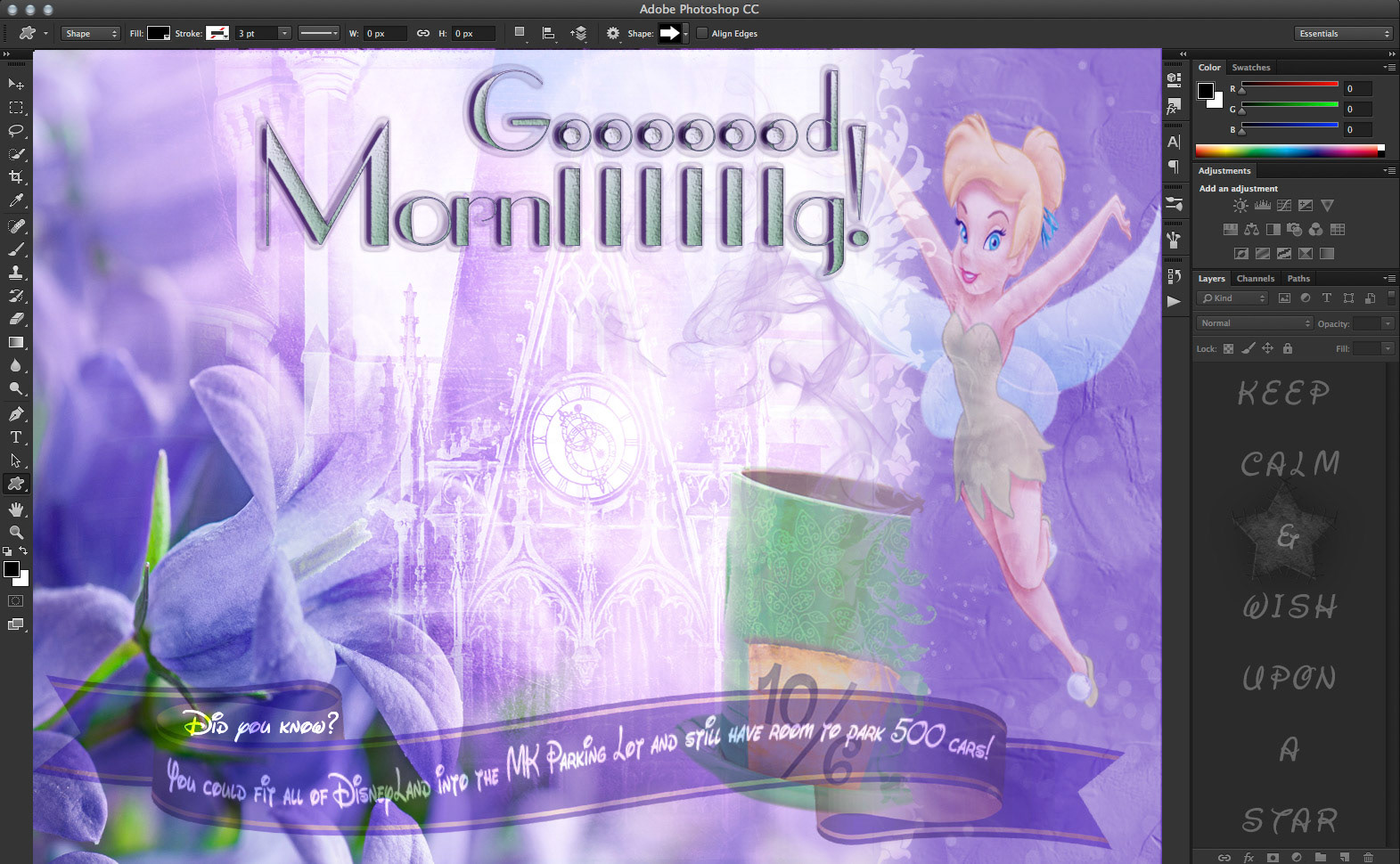Toggle type layer filter in Layers
The image size is (1400, 864).
click(1326, 298)
